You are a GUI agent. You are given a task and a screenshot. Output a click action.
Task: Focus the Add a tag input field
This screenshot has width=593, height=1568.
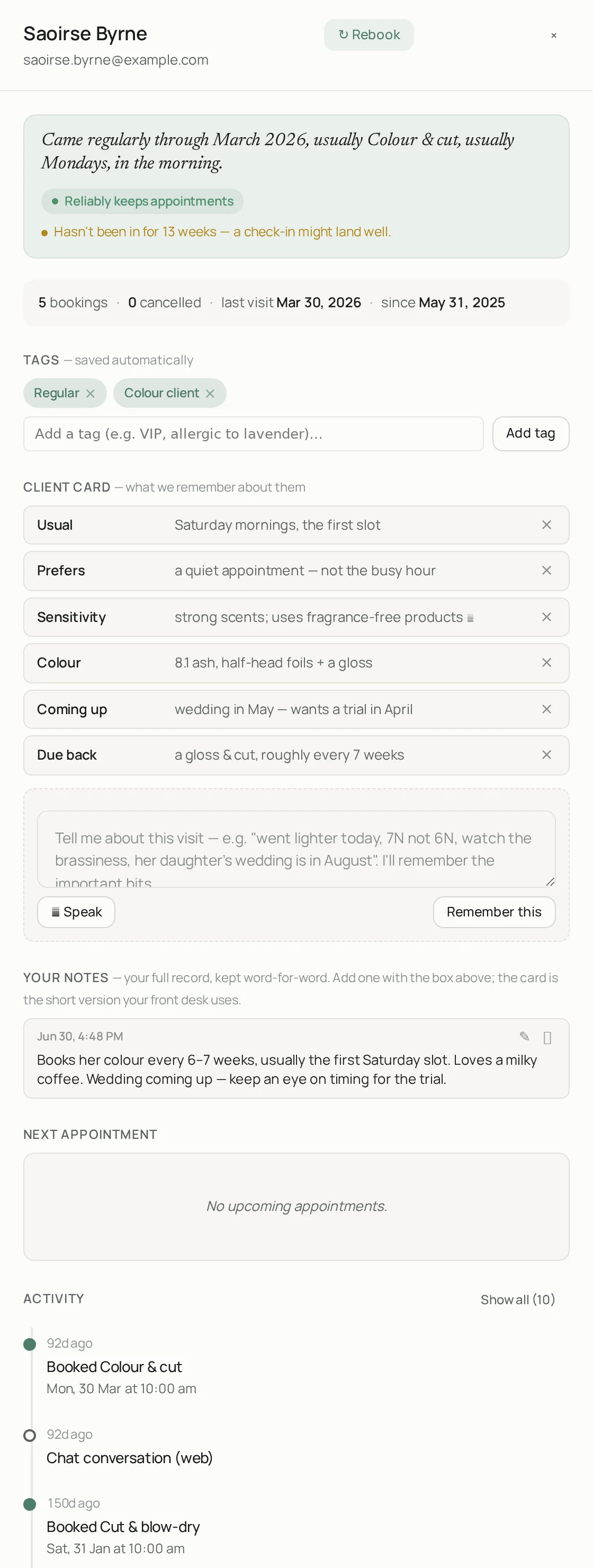click(x=254, y=433)
